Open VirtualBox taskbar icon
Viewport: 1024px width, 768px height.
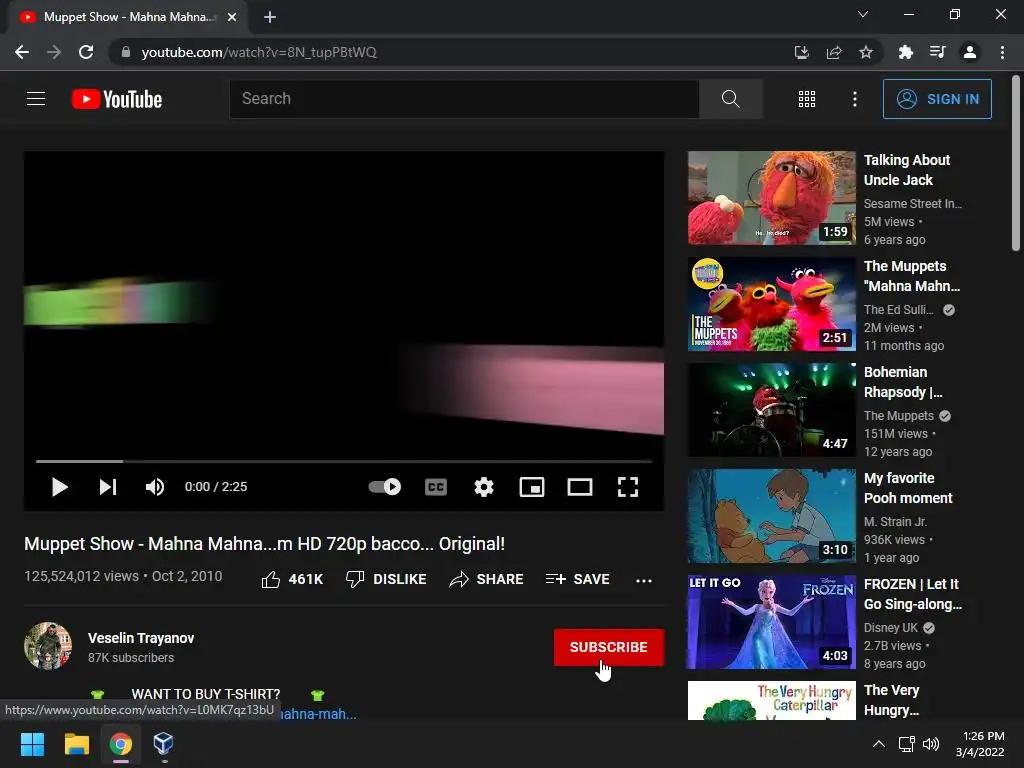(163, 744)
